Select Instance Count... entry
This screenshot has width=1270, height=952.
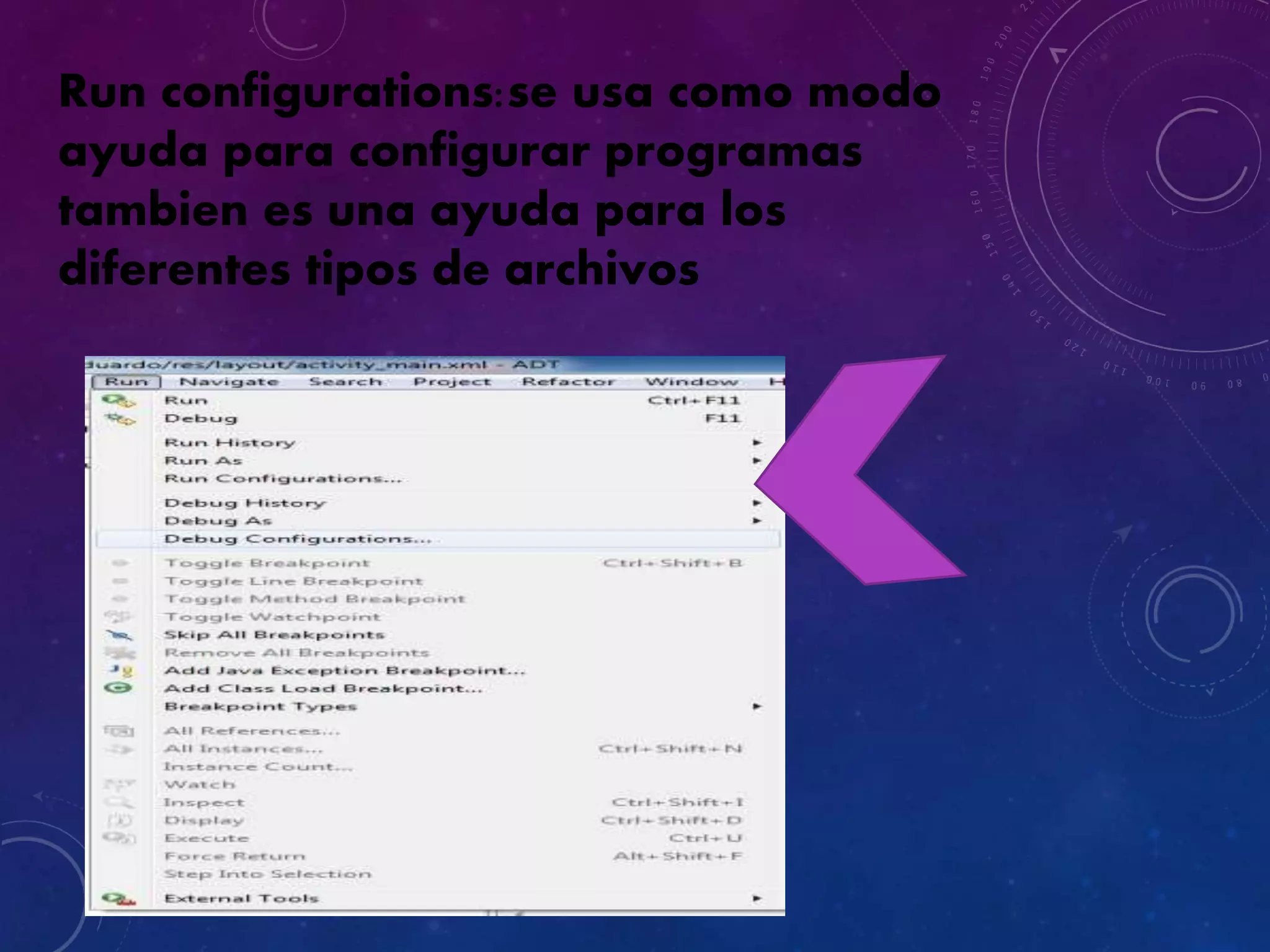click(437, 767)
